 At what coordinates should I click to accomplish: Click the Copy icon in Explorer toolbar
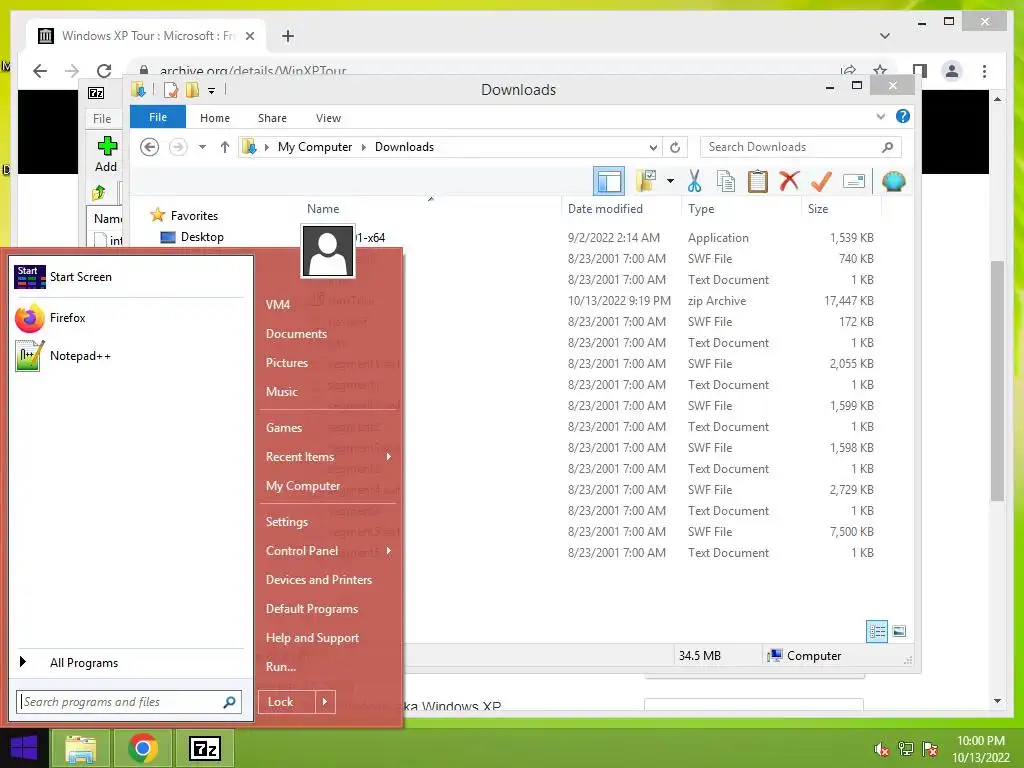(x=726, y=181)
